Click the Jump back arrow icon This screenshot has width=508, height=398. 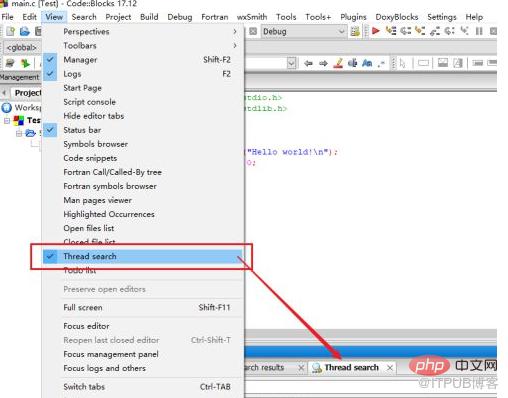pyautogui.click(x=308, y=63)
